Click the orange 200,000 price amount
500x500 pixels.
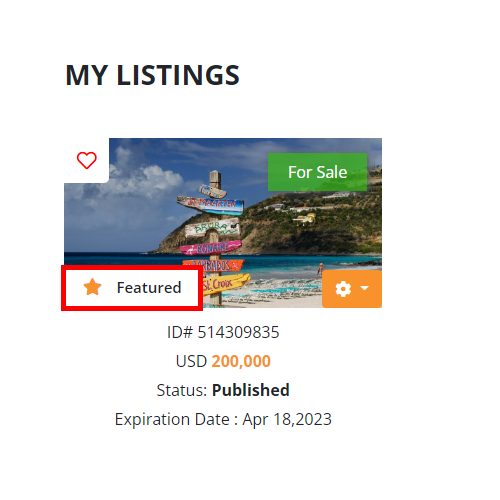[241, 361]
